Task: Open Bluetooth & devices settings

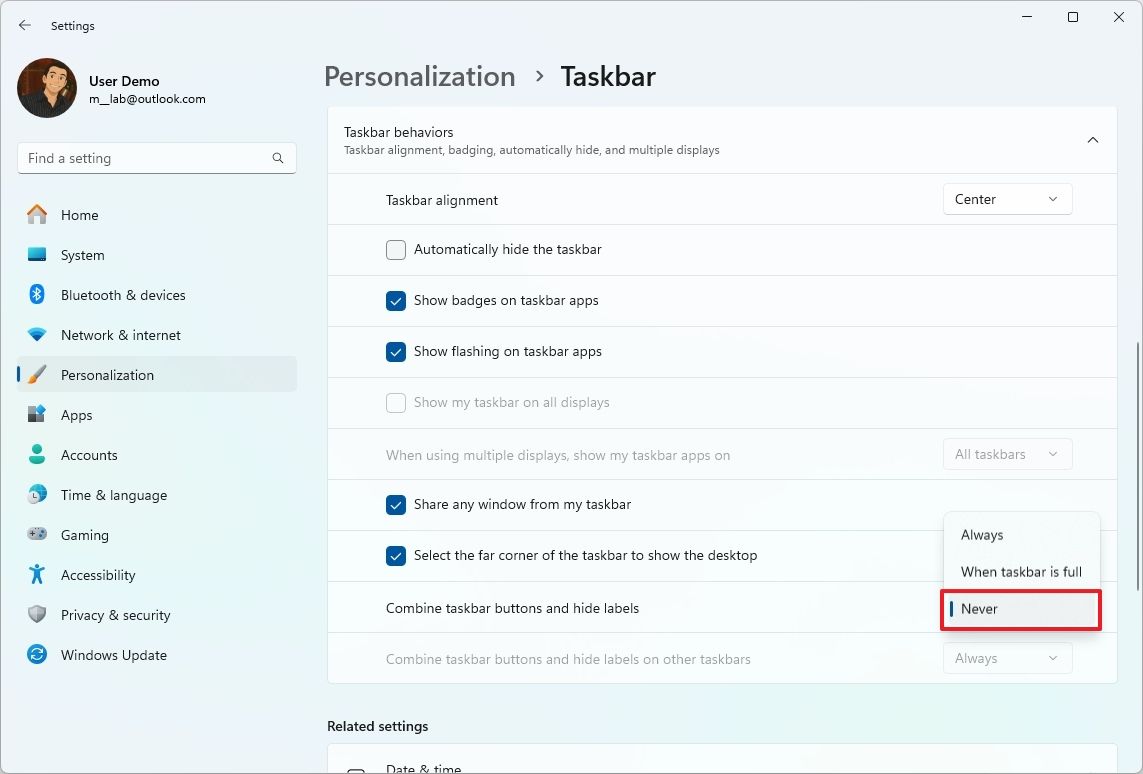Action: pyautogui.click(x=122, y=295)
